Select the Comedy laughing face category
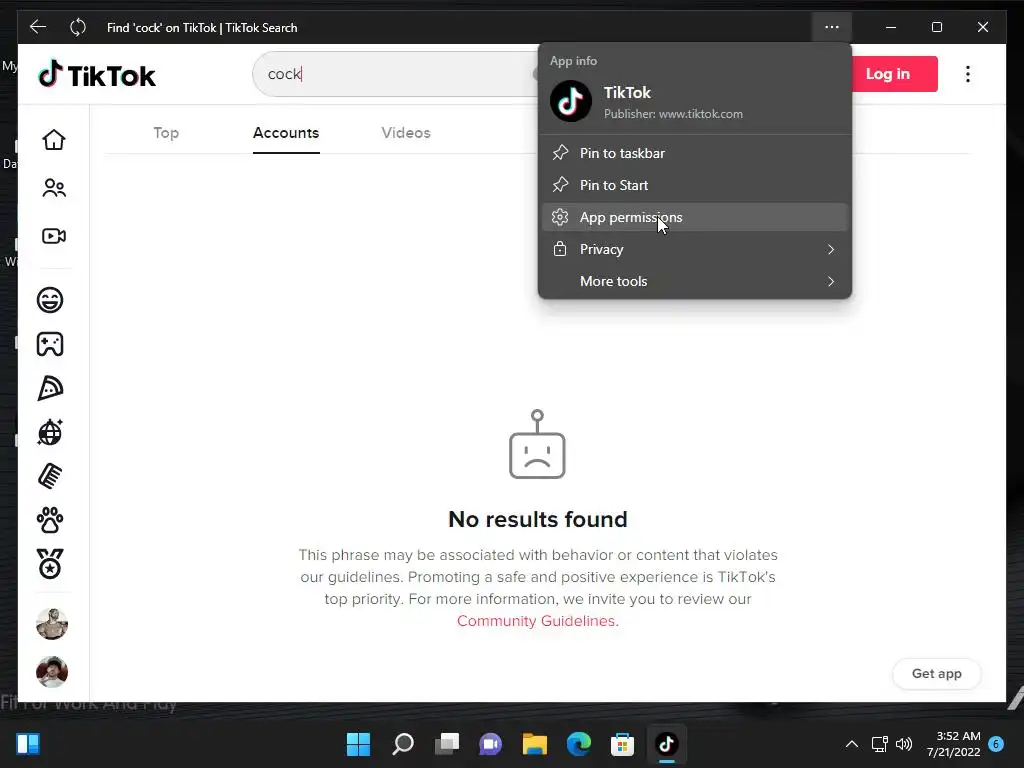Viewport: 1024px width, 768px height. click(50, 300)
